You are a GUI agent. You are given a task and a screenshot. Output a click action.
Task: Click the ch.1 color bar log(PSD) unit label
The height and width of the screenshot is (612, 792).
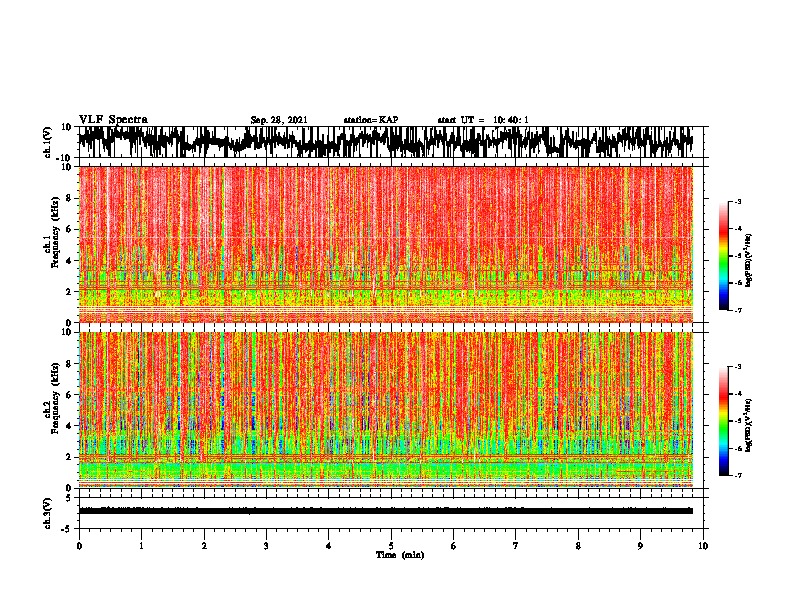click(x=749, y=261)
